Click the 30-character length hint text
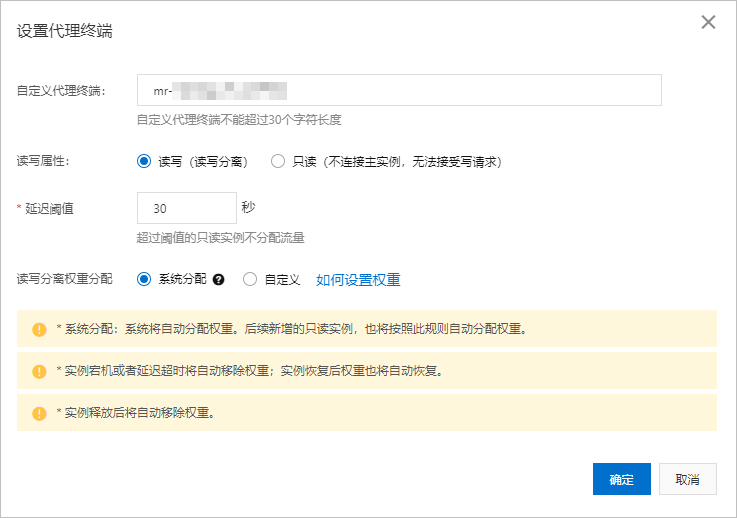This screenshot has width=737, height=518. (239, 120)
